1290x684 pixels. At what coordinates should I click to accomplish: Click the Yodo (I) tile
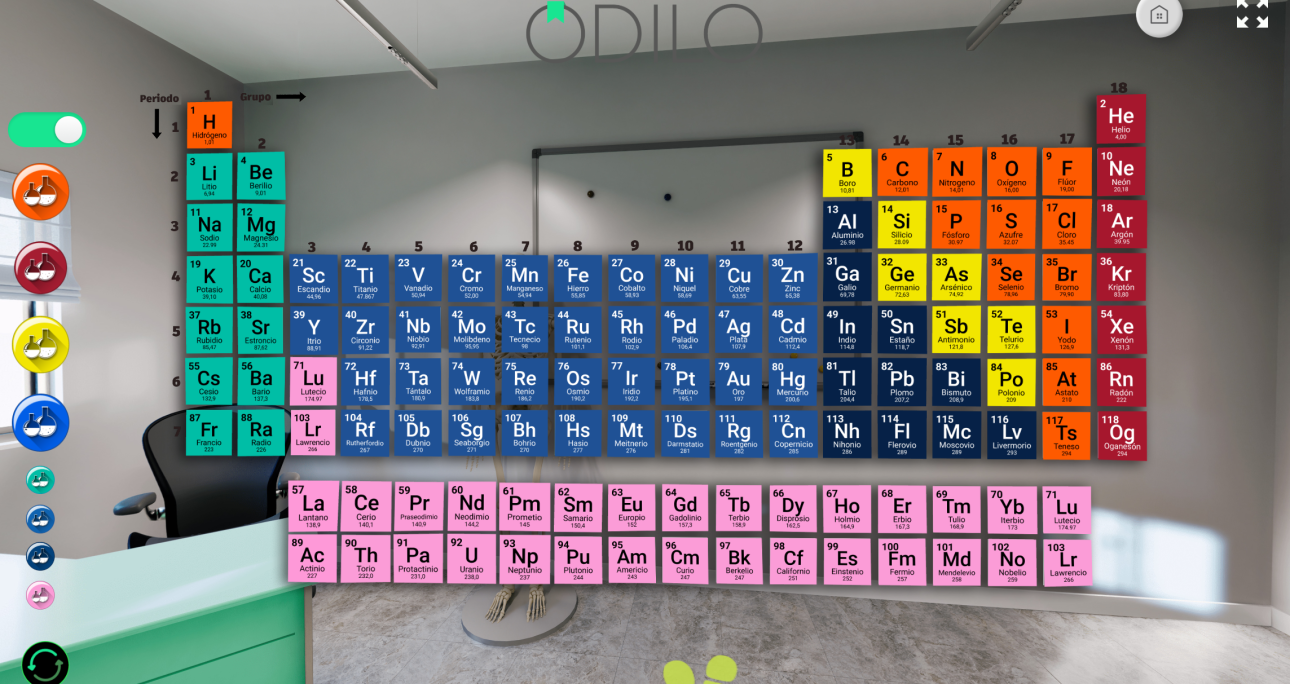(x=1067, y=329)
